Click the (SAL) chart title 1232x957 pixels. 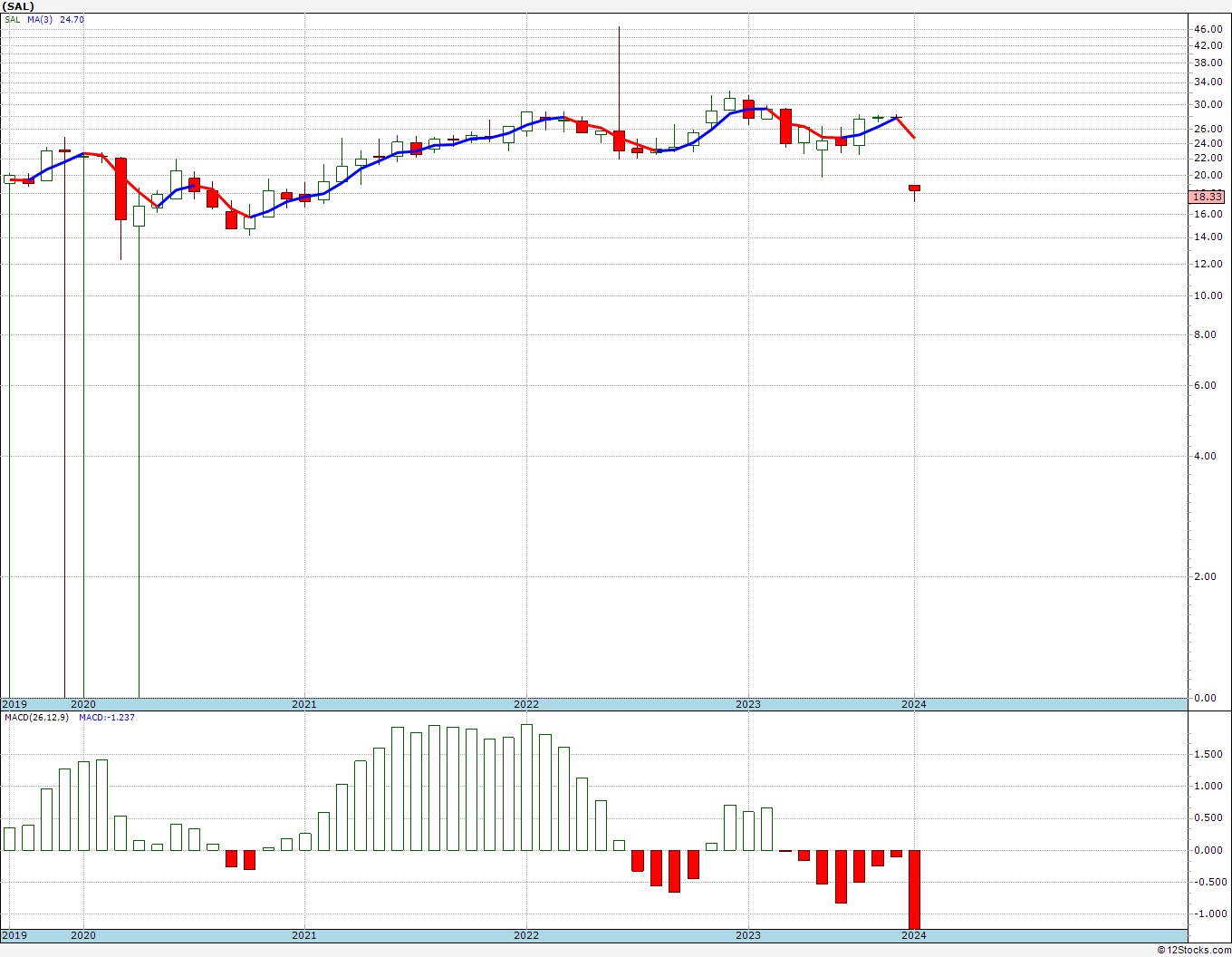point(20,6)
